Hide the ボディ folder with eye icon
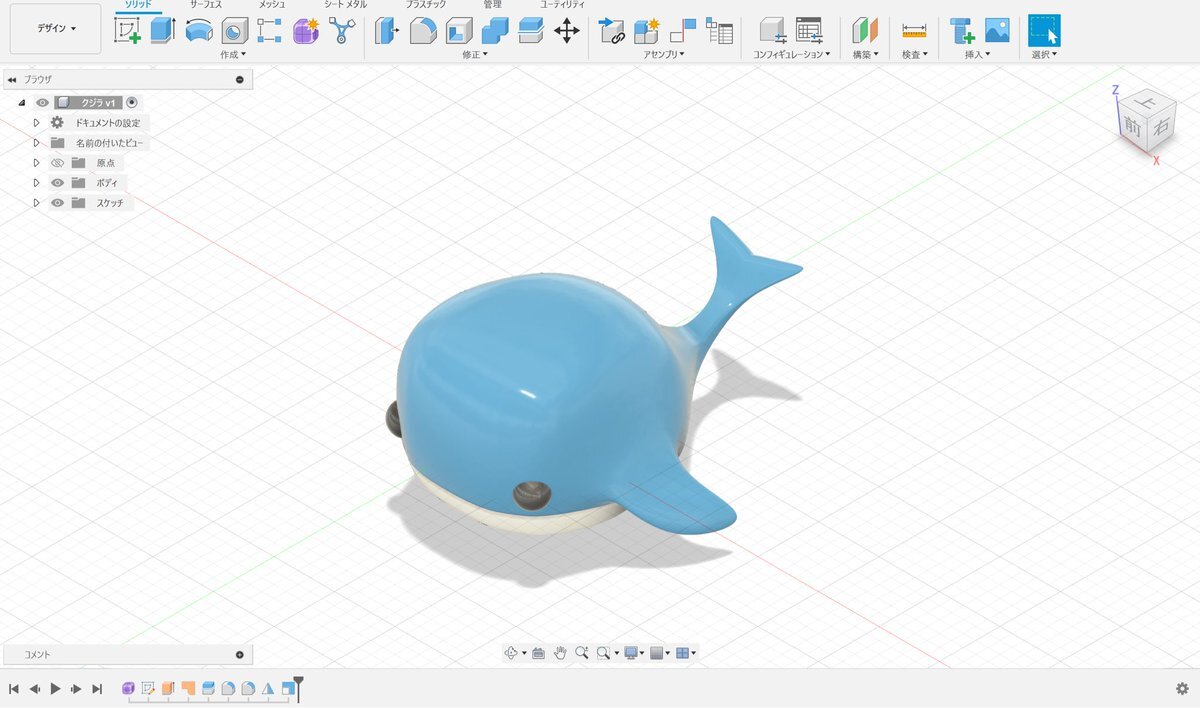 point(57,183)
